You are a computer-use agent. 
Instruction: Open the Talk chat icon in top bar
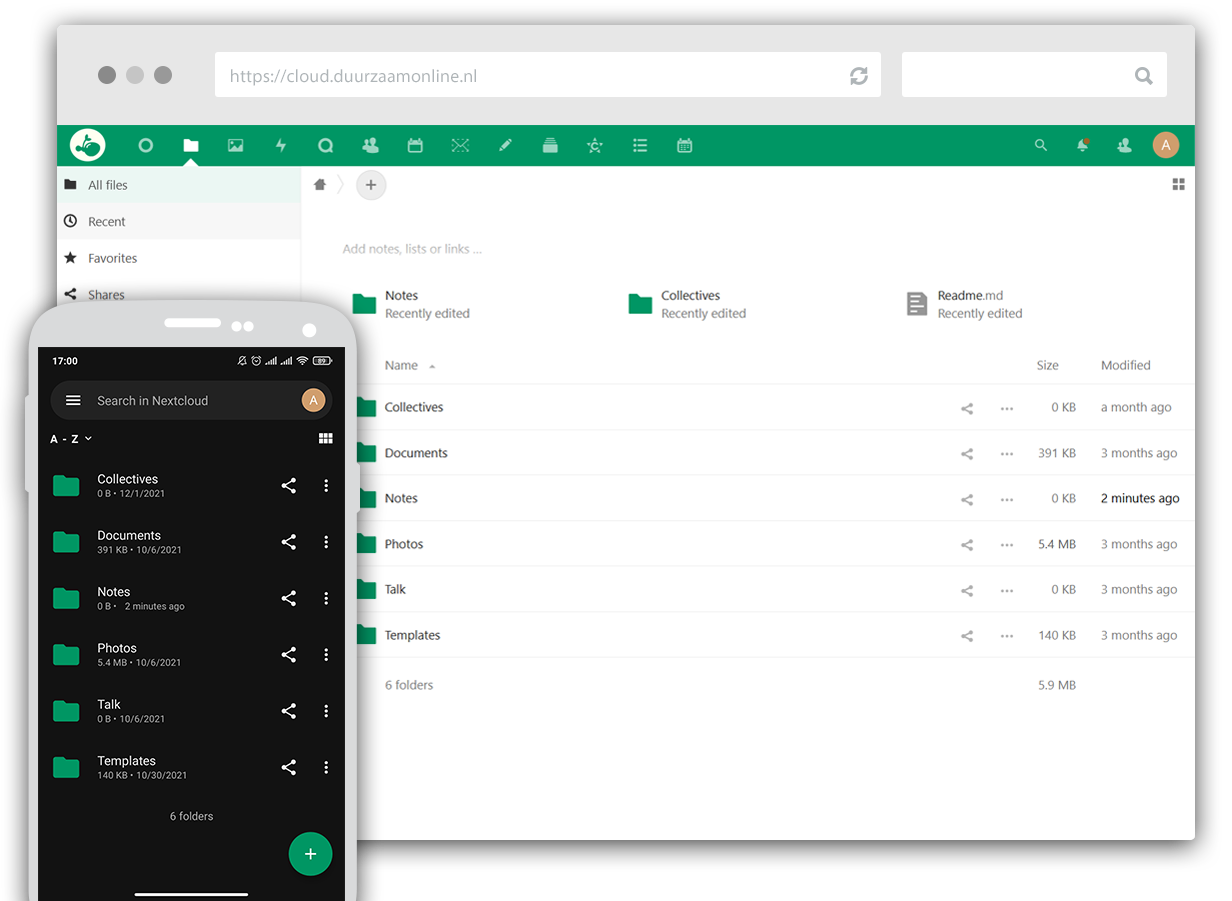point(326,146)
